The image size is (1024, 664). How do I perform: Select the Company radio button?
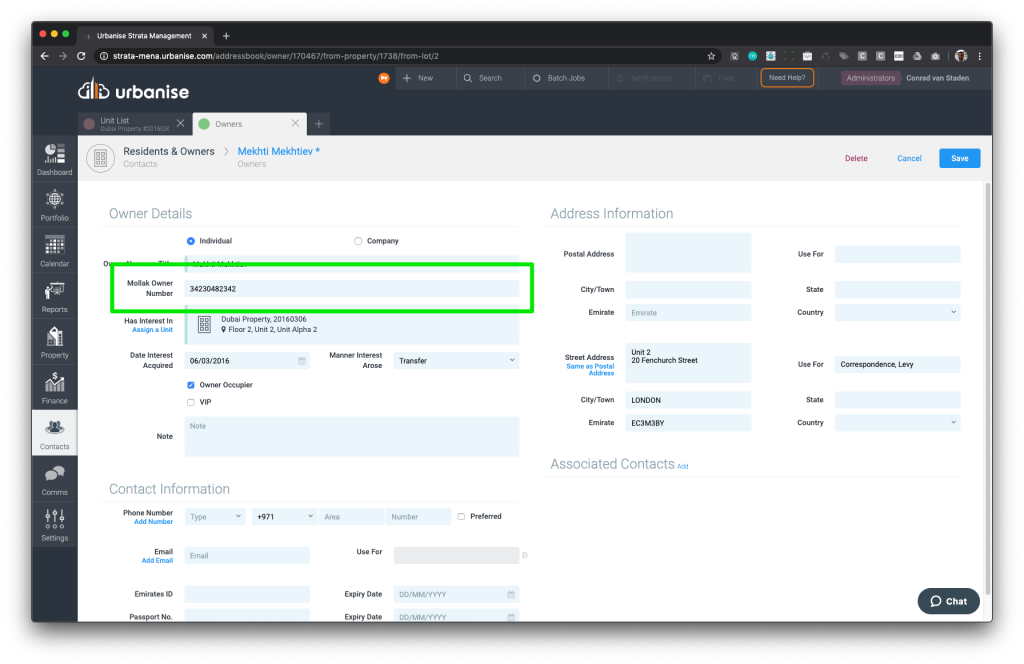pos(358,241)
